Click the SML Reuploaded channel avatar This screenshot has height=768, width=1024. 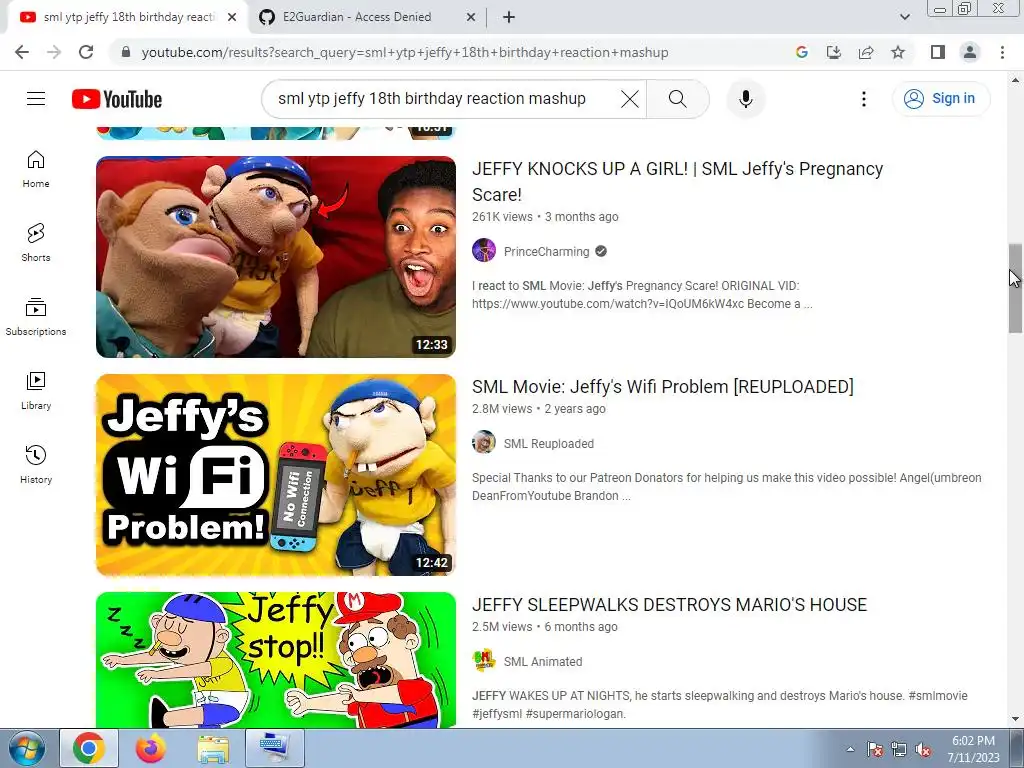[x=484, y=443]
